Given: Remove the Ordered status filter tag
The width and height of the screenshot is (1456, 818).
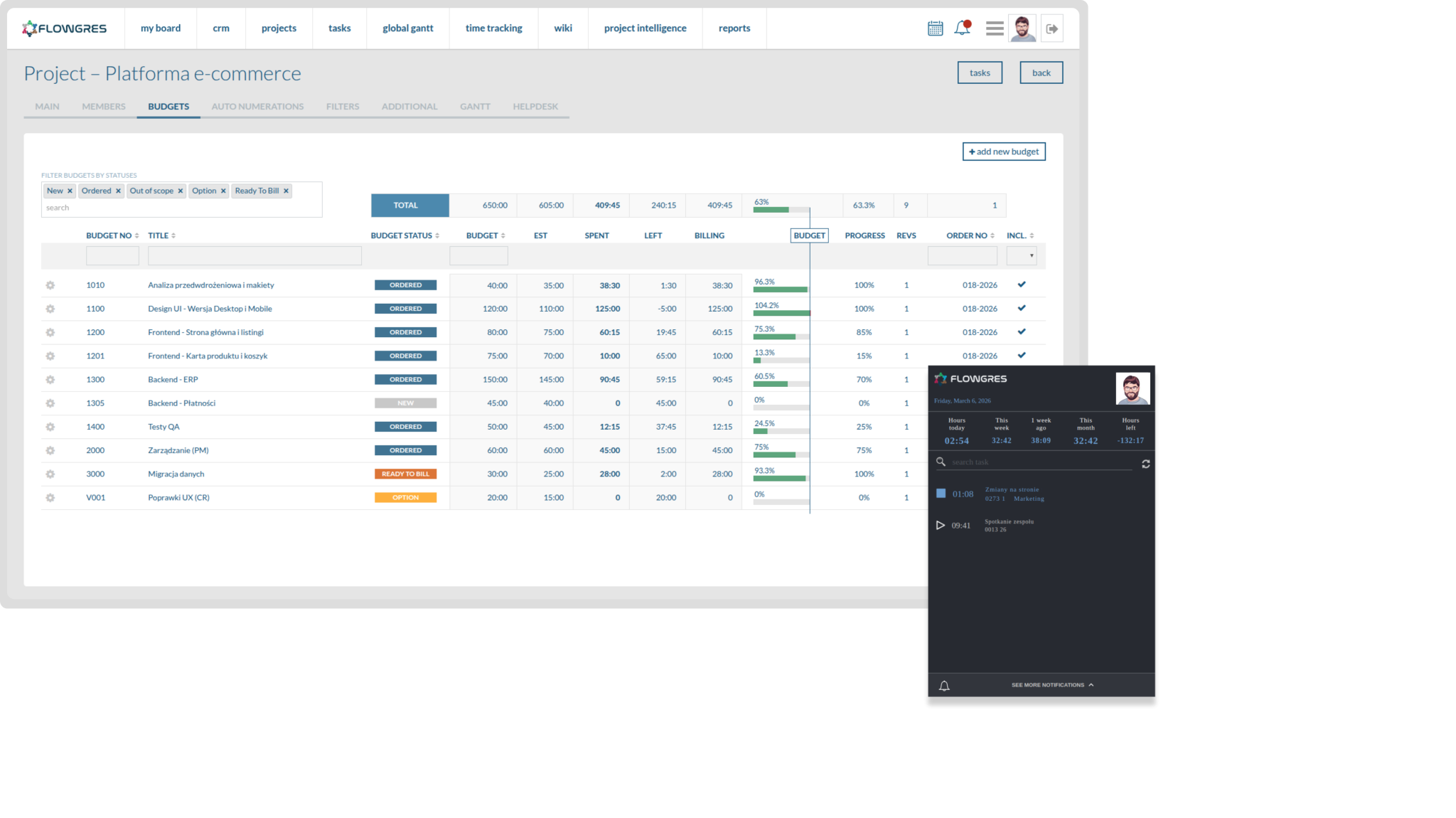Looking at the screenshot, I should tap(118, 191).
